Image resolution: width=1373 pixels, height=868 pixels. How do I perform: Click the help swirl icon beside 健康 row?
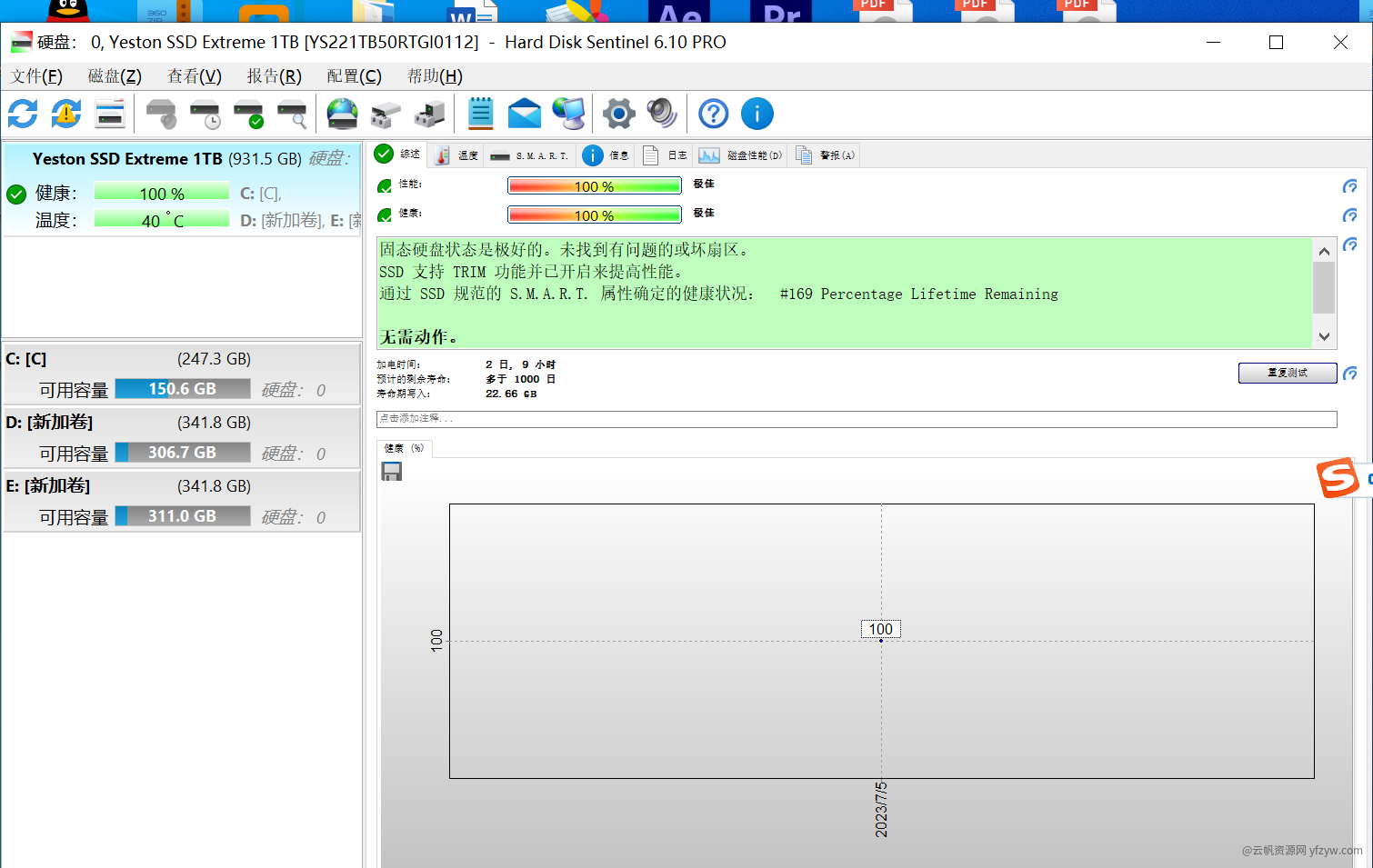[1350, 215]
